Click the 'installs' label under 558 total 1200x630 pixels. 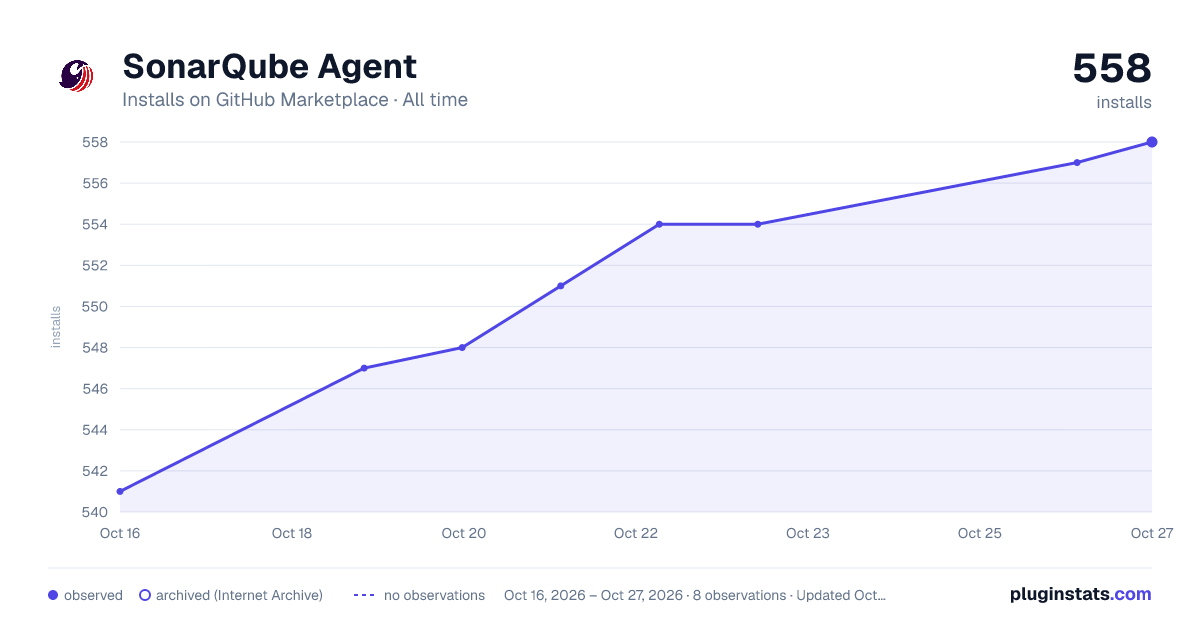(1124, 102)
